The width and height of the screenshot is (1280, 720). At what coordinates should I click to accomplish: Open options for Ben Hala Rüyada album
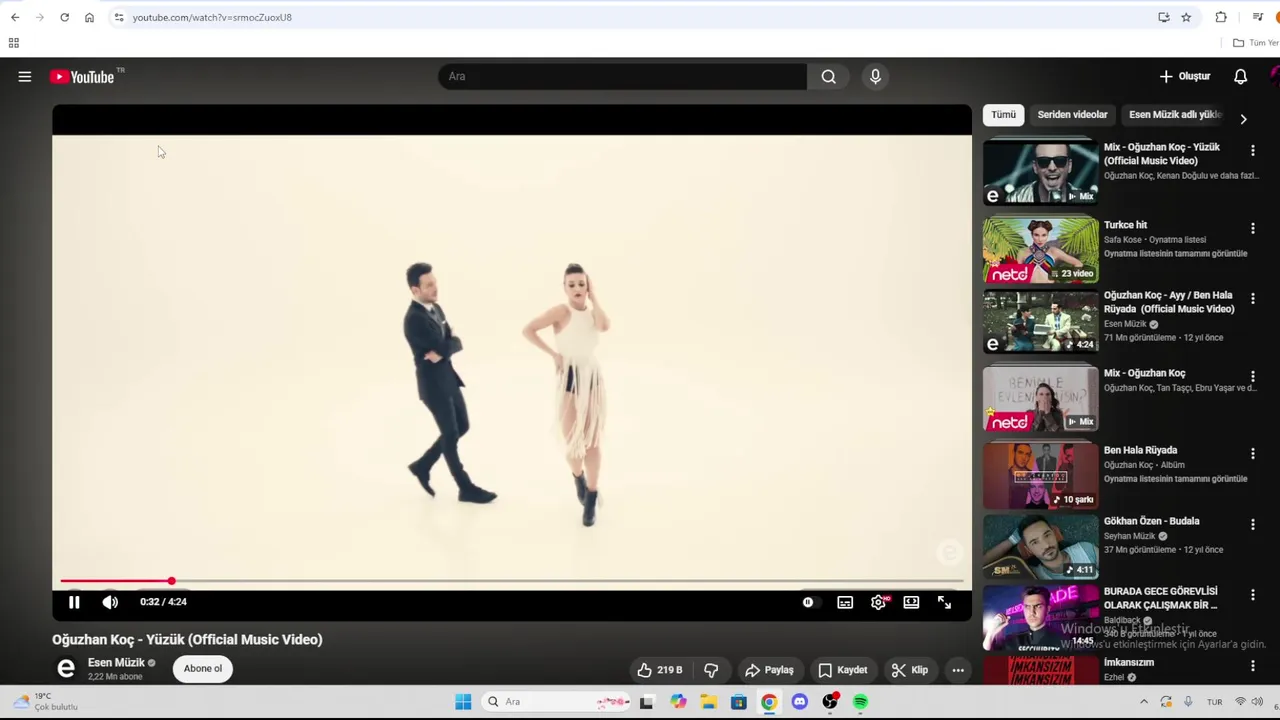point(1252,453)
